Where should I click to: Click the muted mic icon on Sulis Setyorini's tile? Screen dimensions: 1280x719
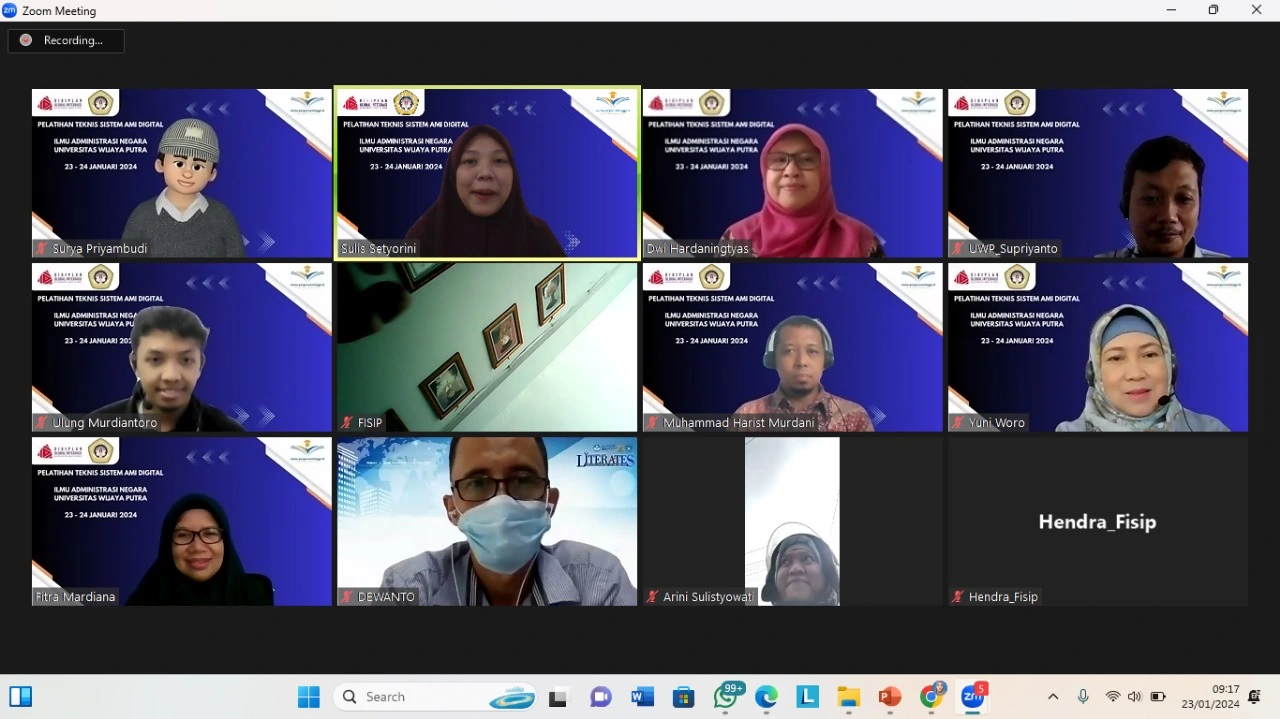(347, 248)
